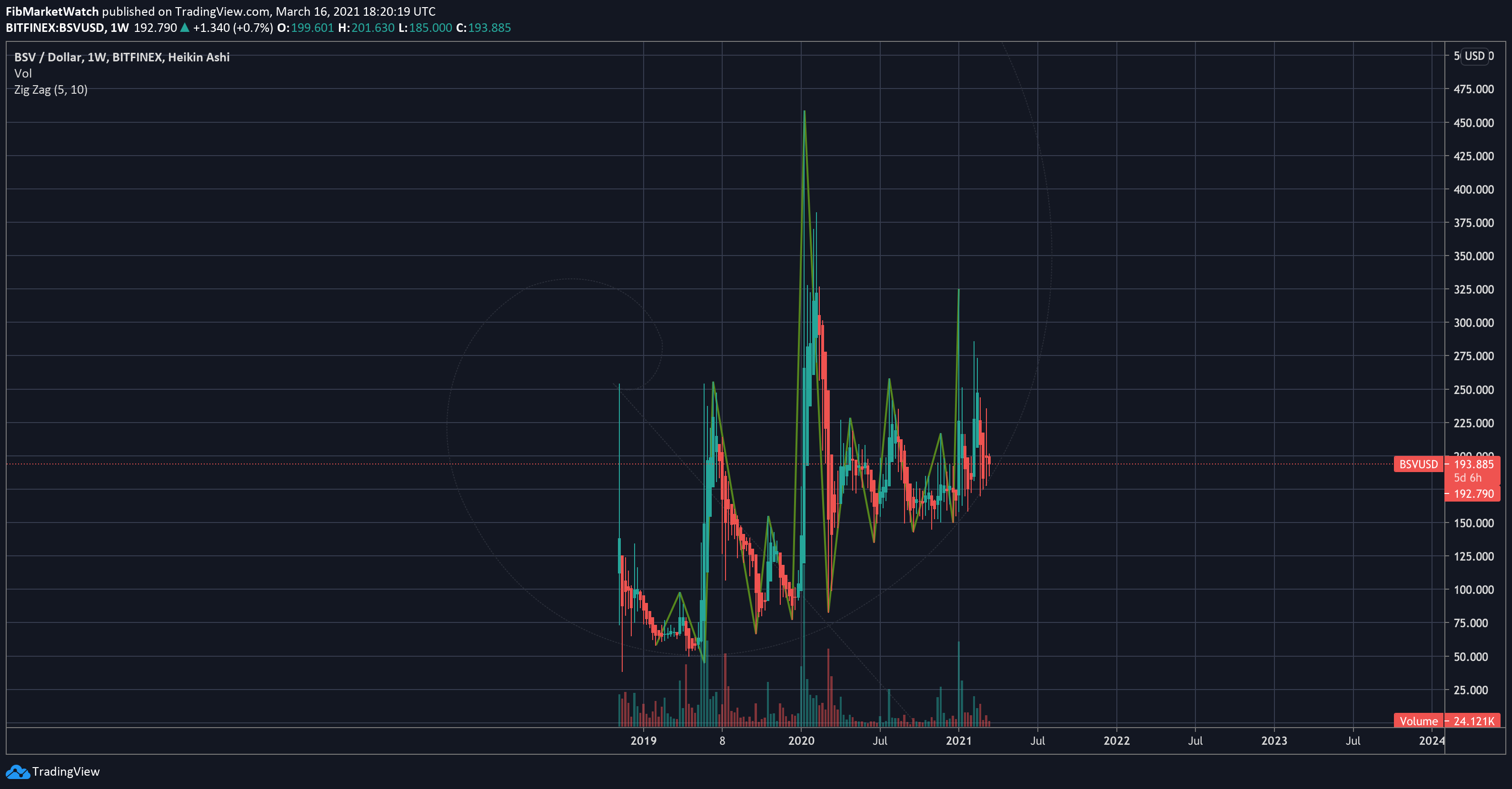Open the TradingView wordmark link
The height and width of the screenshot is (789, 1512).
point(66,771)
